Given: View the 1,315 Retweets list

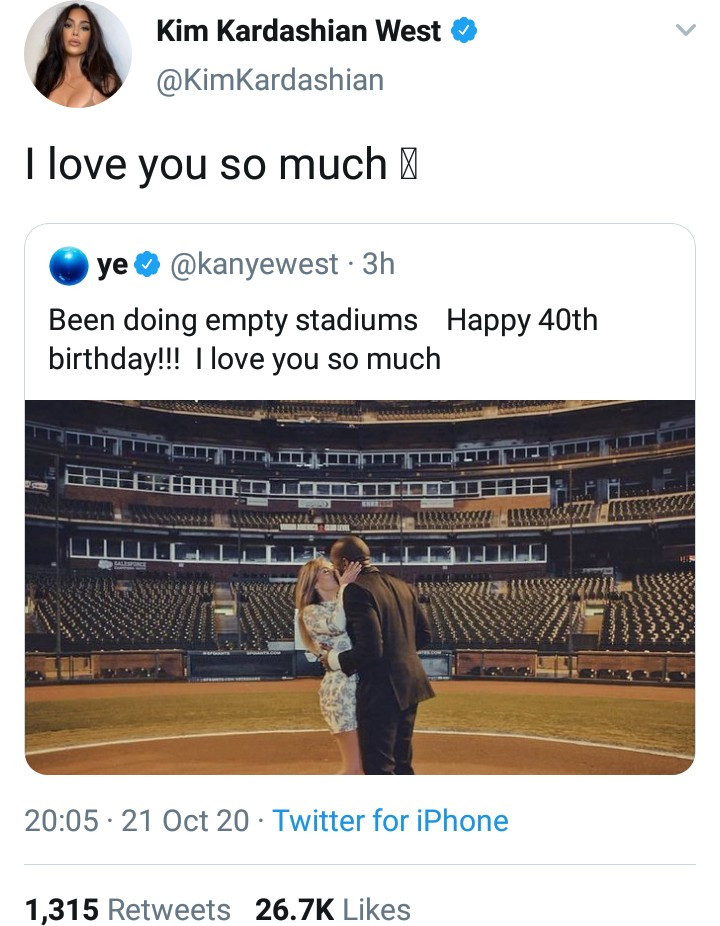Looking at the screenshot, I should (x=127, y=910).
